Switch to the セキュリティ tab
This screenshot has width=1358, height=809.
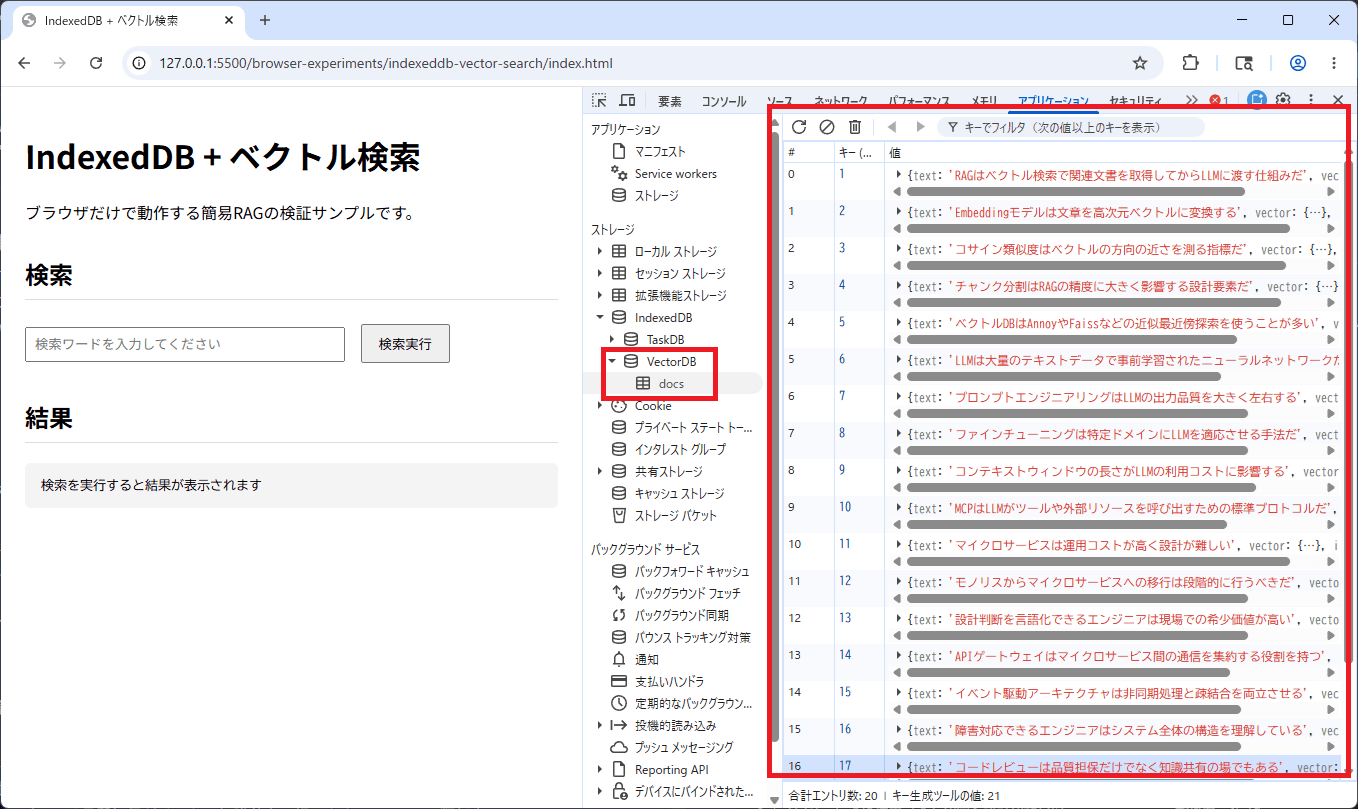(x=1136, y=101)
